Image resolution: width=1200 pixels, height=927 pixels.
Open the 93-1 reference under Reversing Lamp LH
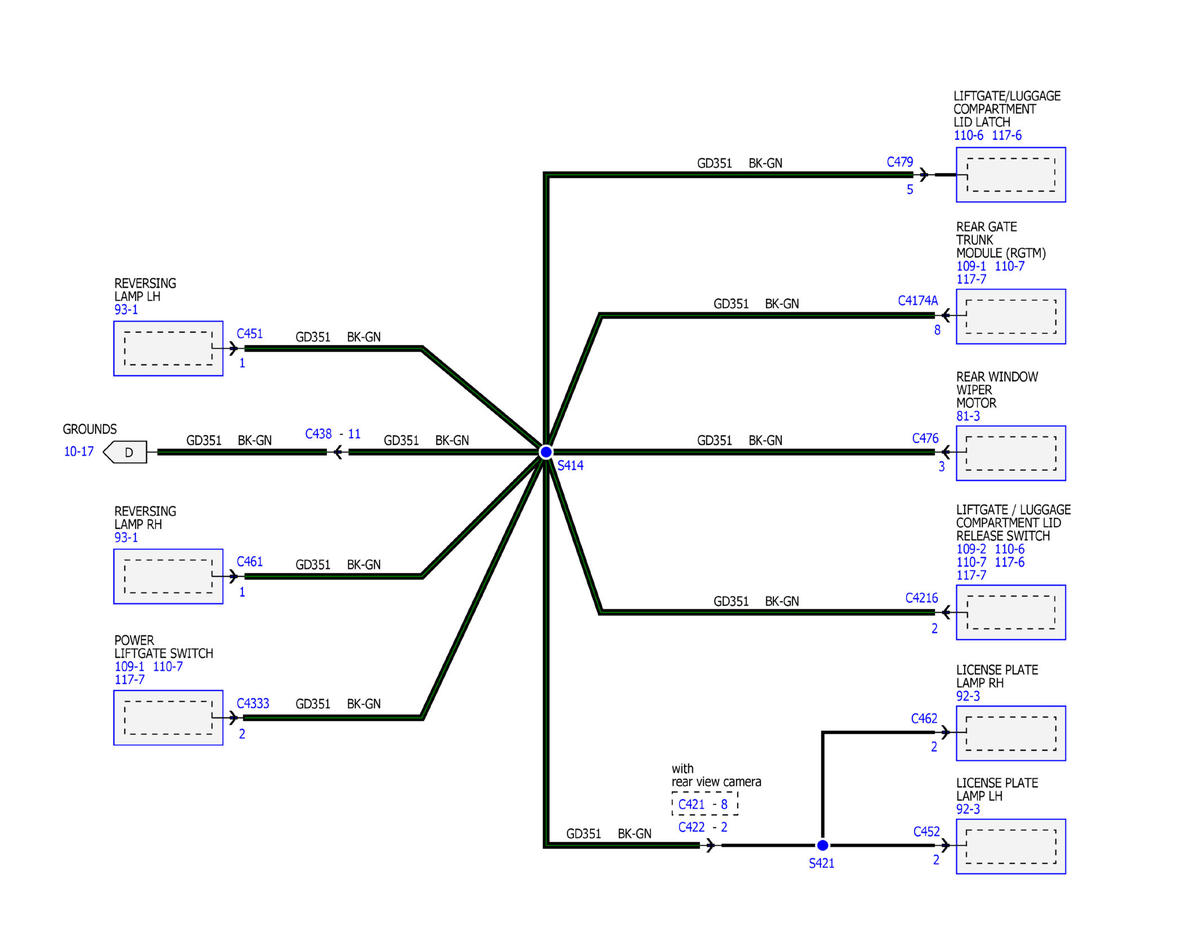[126, 310]
